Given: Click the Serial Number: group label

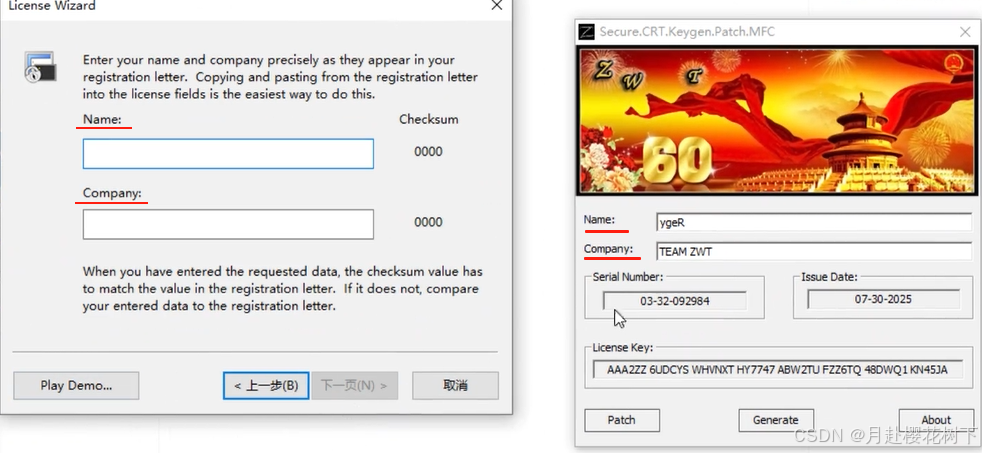Looking at the screenshot, I should pyautogui.click(x=628, y=276).
